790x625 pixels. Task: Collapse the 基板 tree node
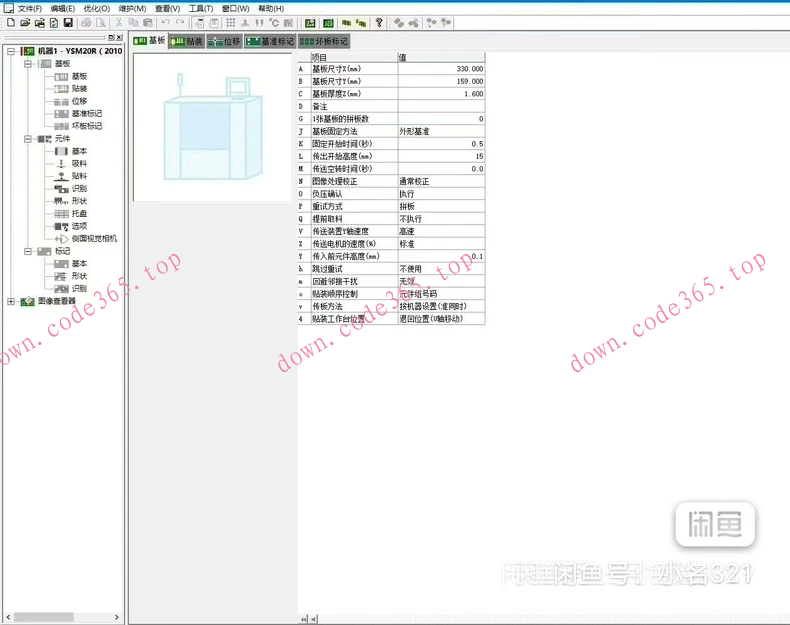click(x=29, y=64)
